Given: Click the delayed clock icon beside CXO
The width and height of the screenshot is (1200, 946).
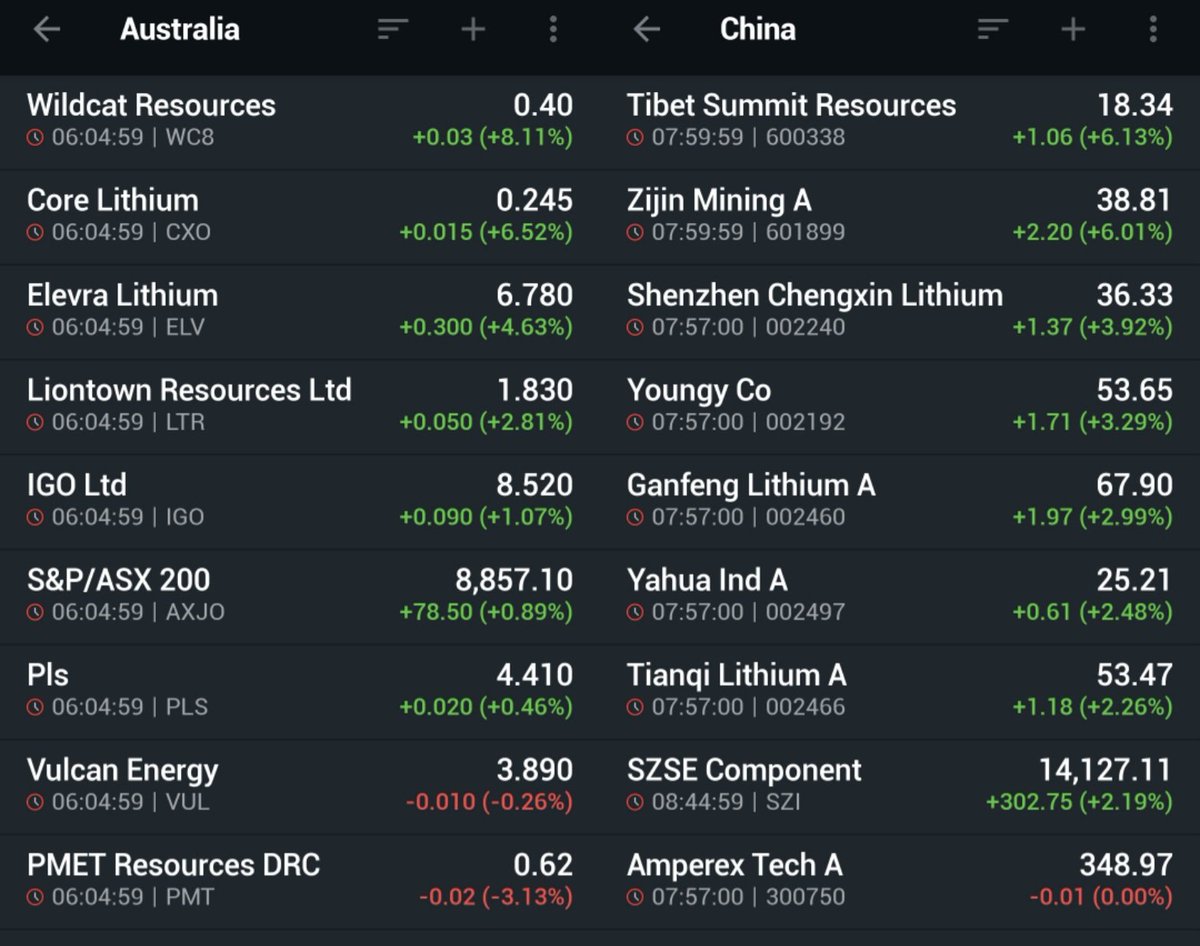Looking at the screenshot, I should point(36,233).
